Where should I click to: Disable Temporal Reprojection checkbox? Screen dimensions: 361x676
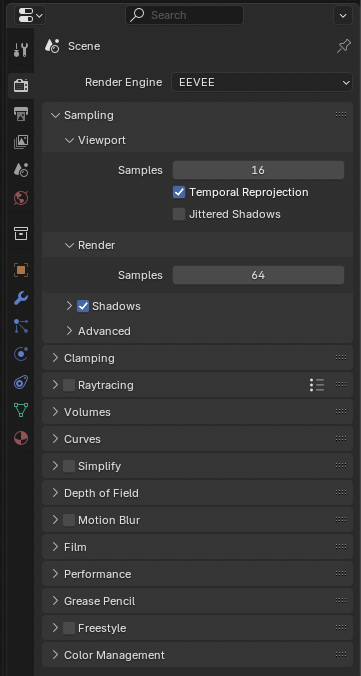[179, 192]
